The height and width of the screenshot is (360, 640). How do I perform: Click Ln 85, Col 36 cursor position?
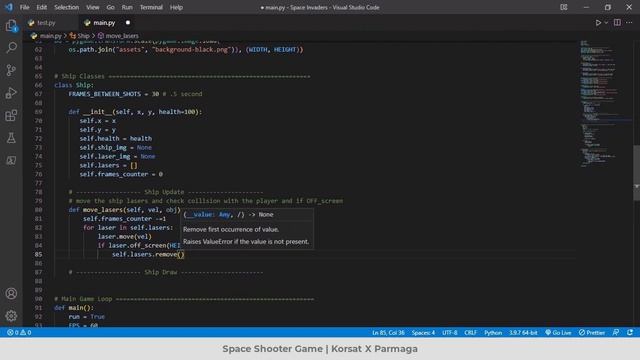pyautogui.click(x=388, y=333)
